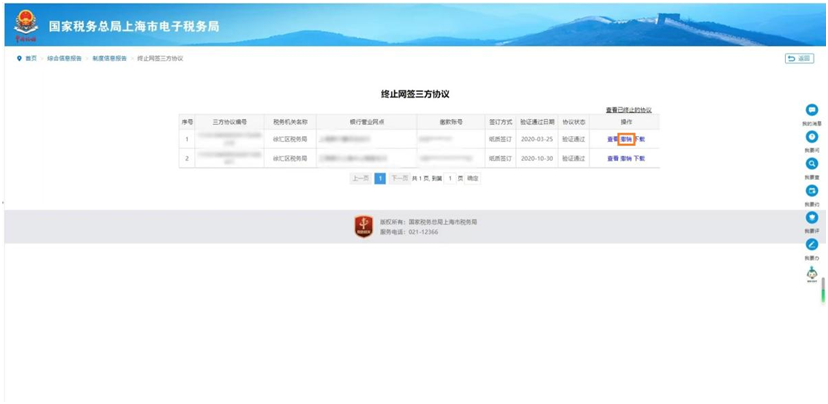The height and width of the screenshot is (404, 828).
Task: Click the tax bureau emblem logo
Action: pos(26,25)
